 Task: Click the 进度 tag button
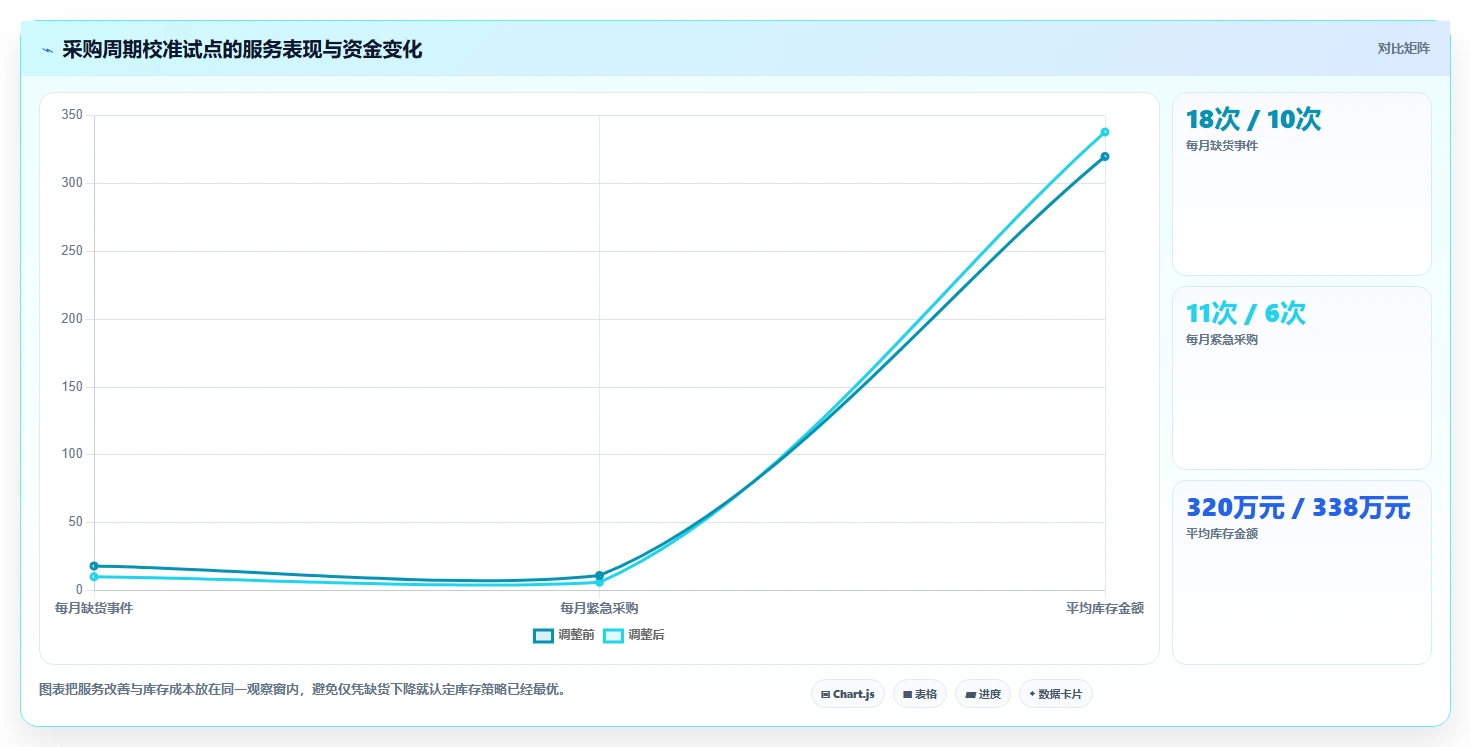pos(983,694)
